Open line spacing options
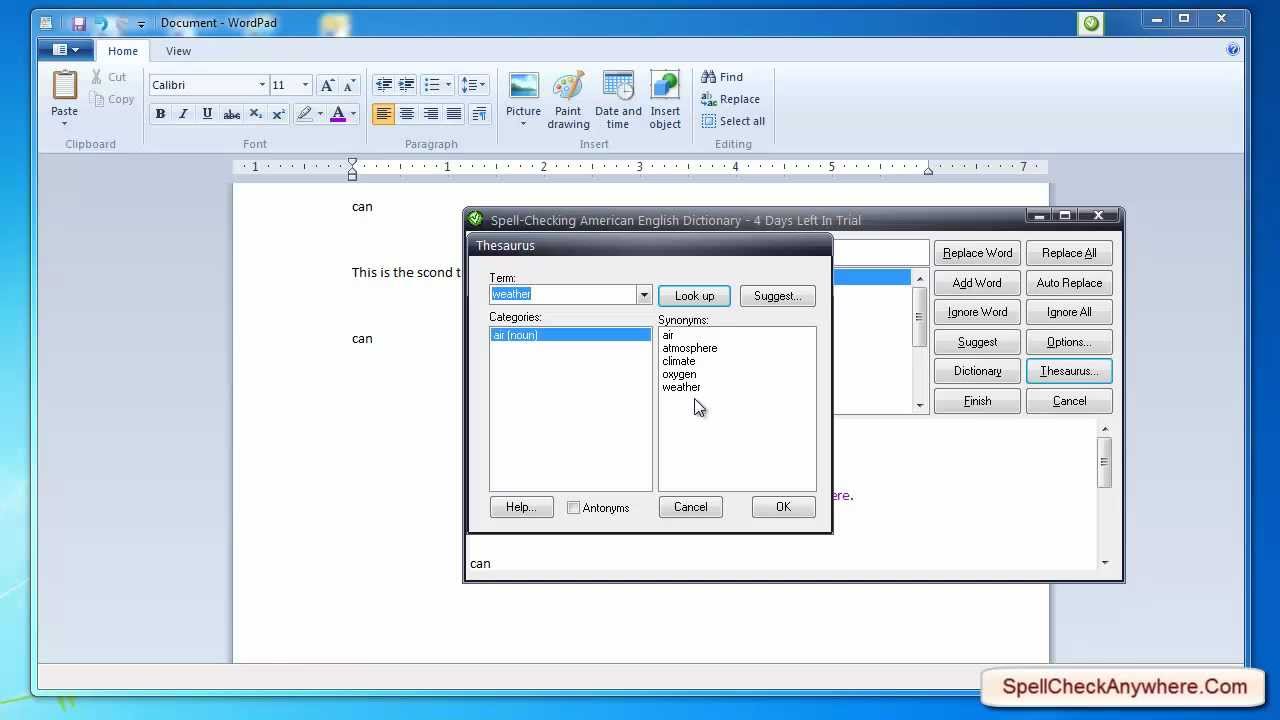This screenshot has width=1280, height=720. tap(474, 85)
